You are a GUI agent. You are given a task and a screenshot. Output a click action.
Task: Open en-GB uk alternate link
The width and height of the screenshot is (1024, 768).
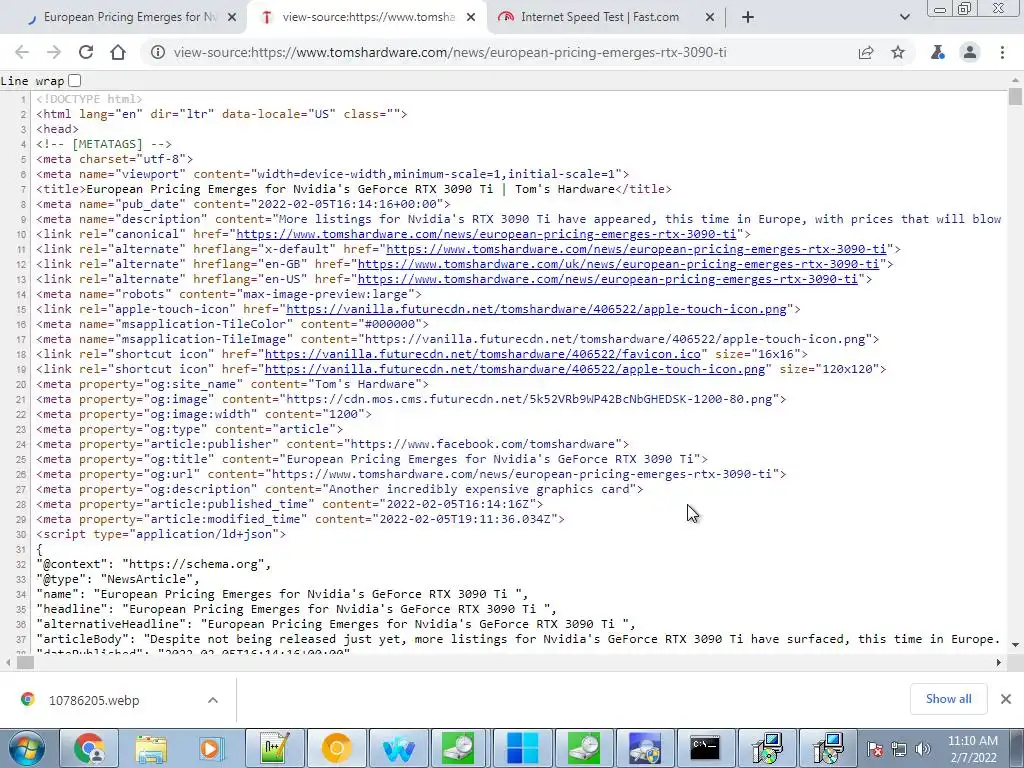coord(618,264)
